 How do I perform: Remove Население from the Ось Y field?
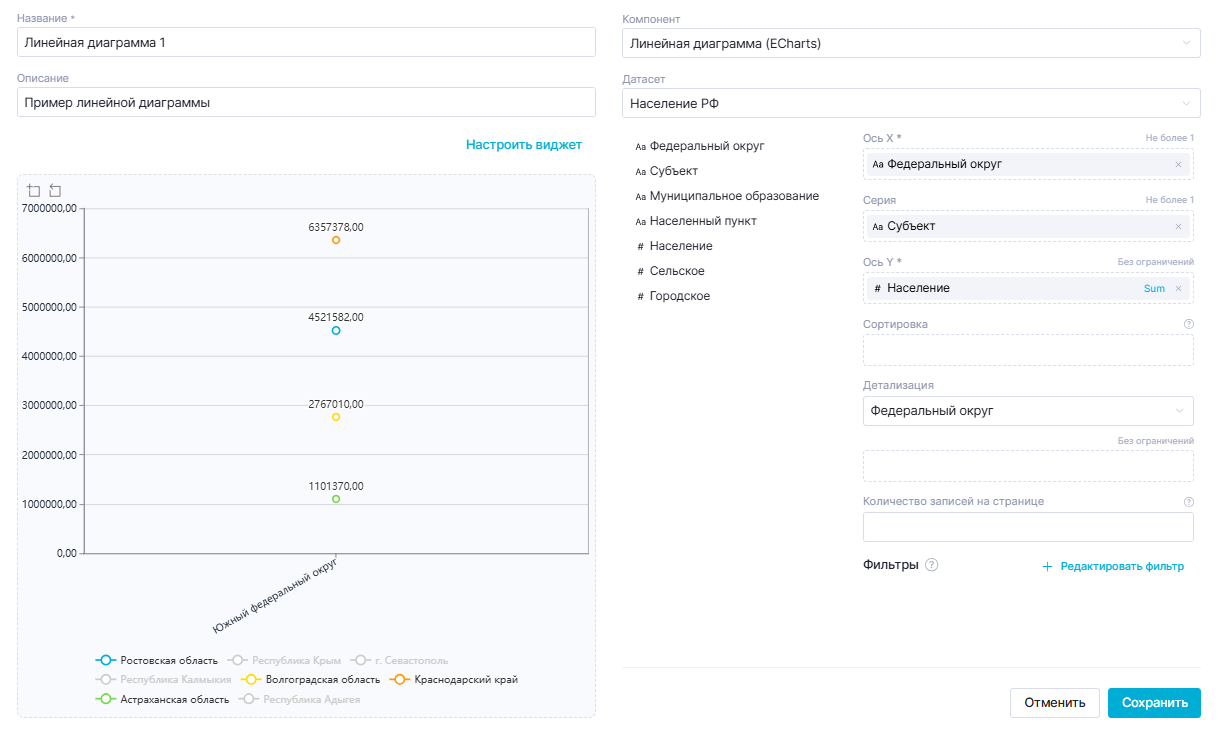click(1178, 288)
